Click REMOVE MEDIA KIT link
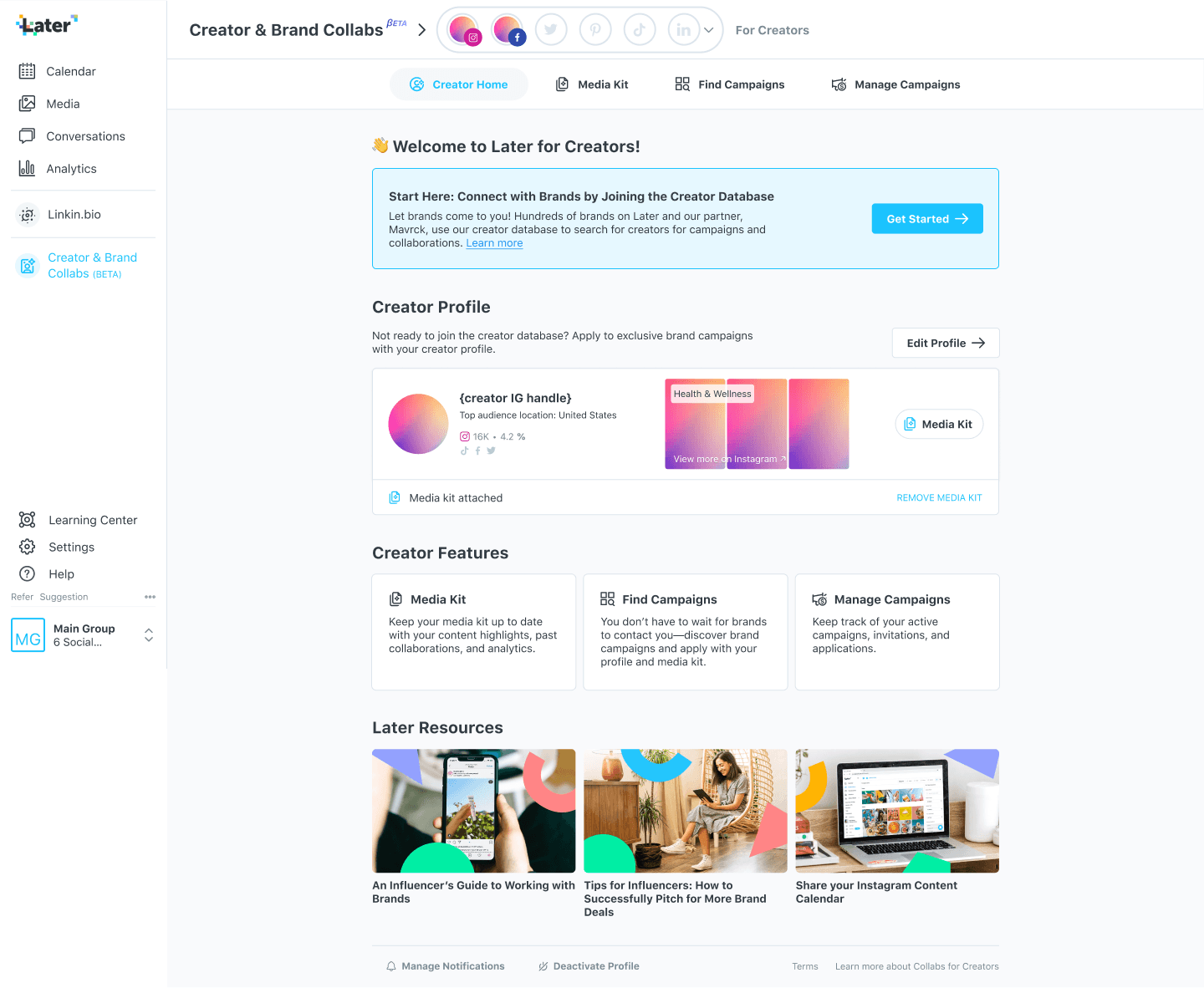The width and height of the screenshot is (1204, 988). point(939,498)
